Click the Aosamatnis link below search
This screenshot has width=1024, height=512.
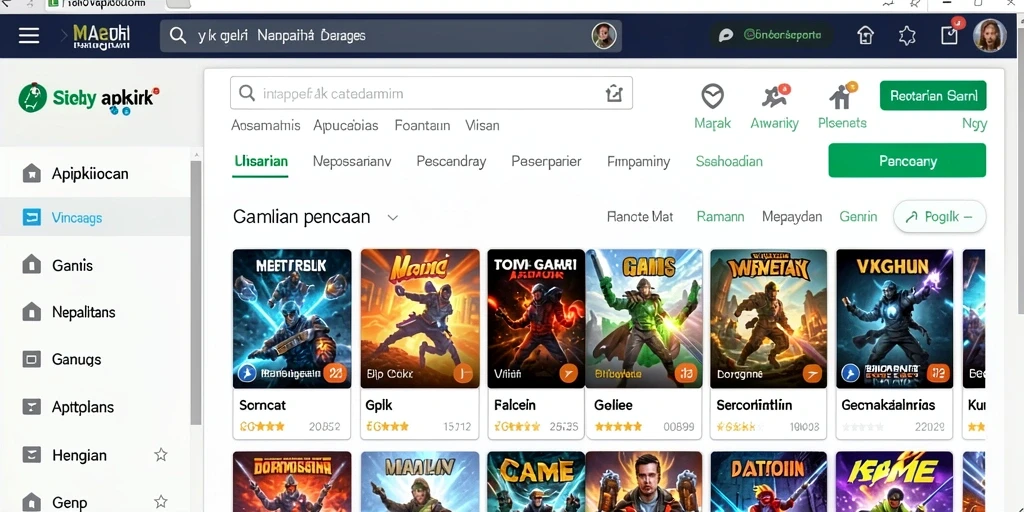pos(266,125)
